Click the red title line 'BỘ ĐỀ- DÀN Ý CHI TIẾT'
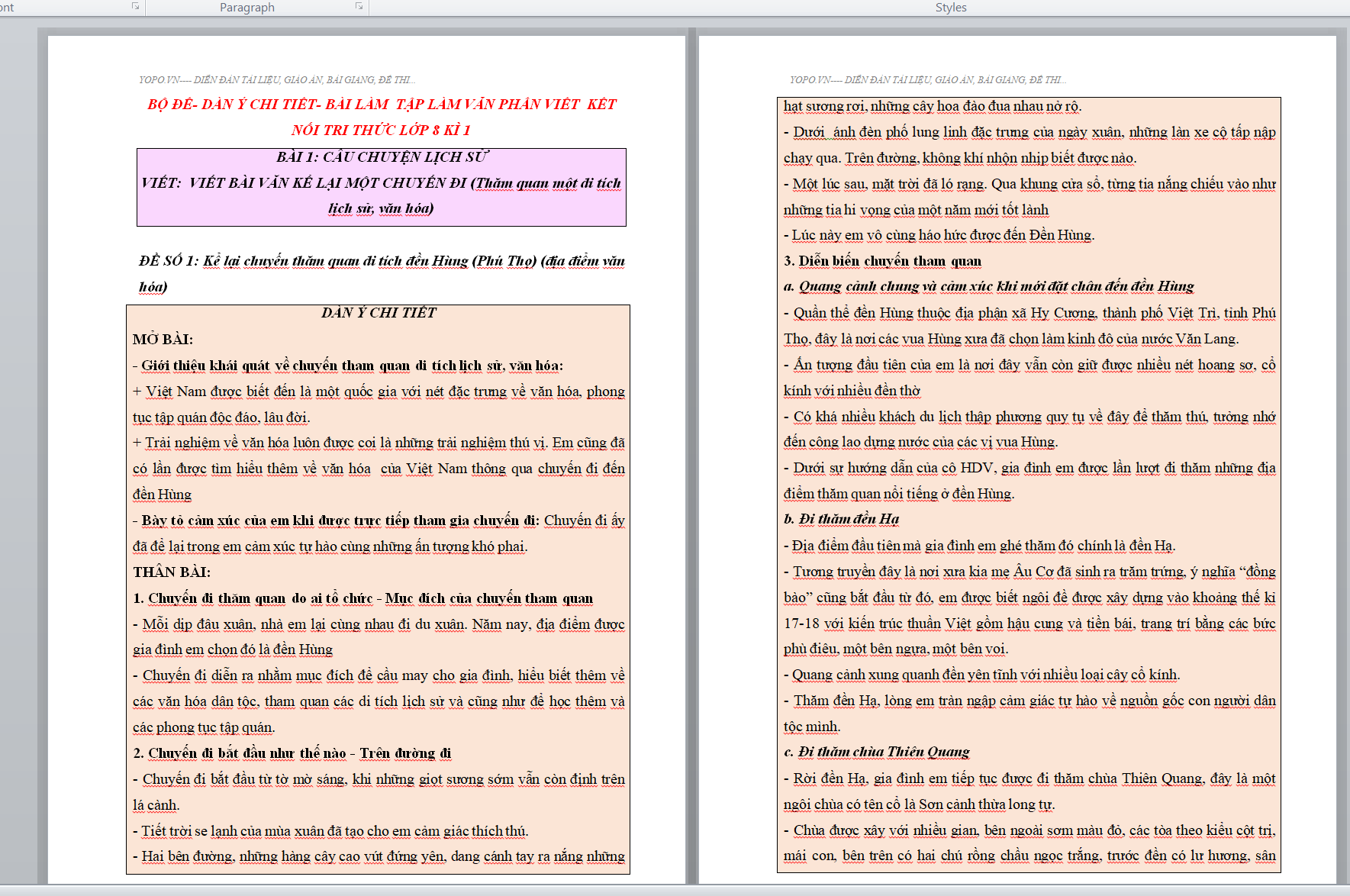 point(382,105)
